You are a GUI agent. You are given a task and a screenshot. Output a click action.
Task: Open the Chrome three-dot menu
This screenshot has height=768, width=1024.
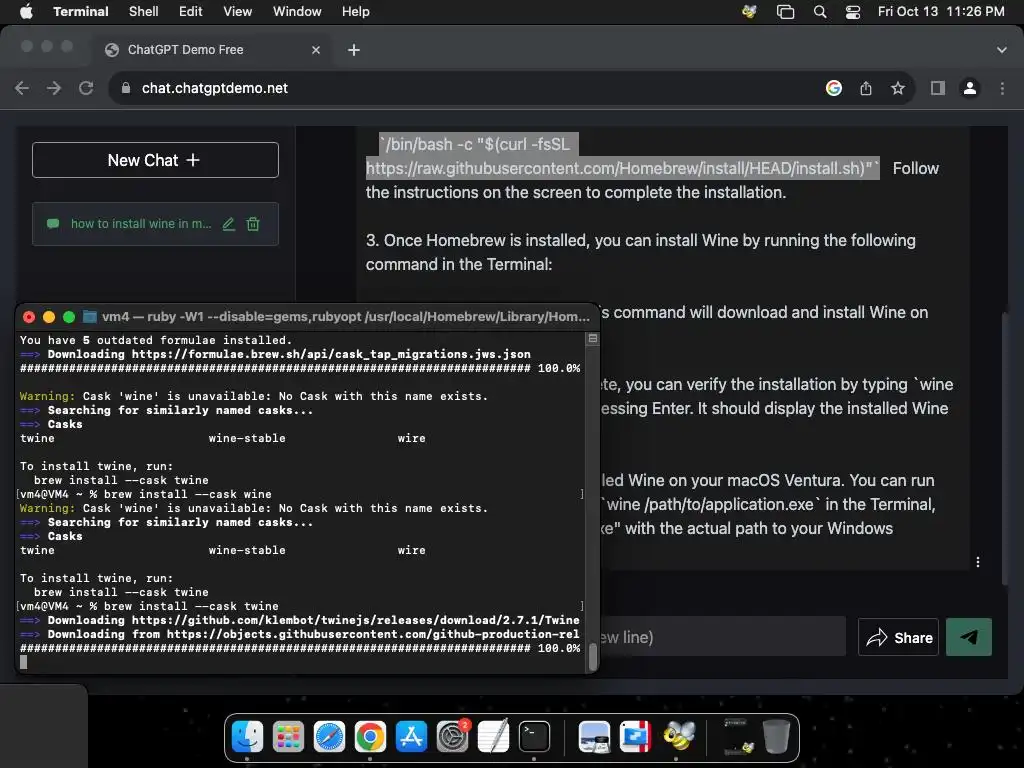tap(1002, 88)
